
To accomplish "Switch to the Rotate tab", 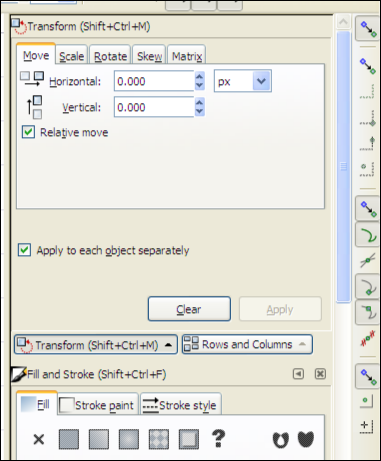I will (110, 56).
